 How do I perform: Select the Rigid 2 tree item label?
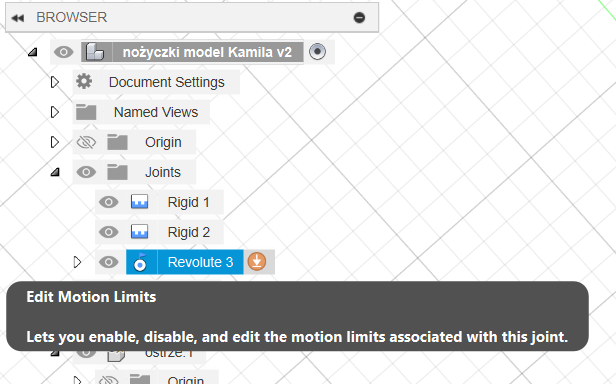[189, 232]
